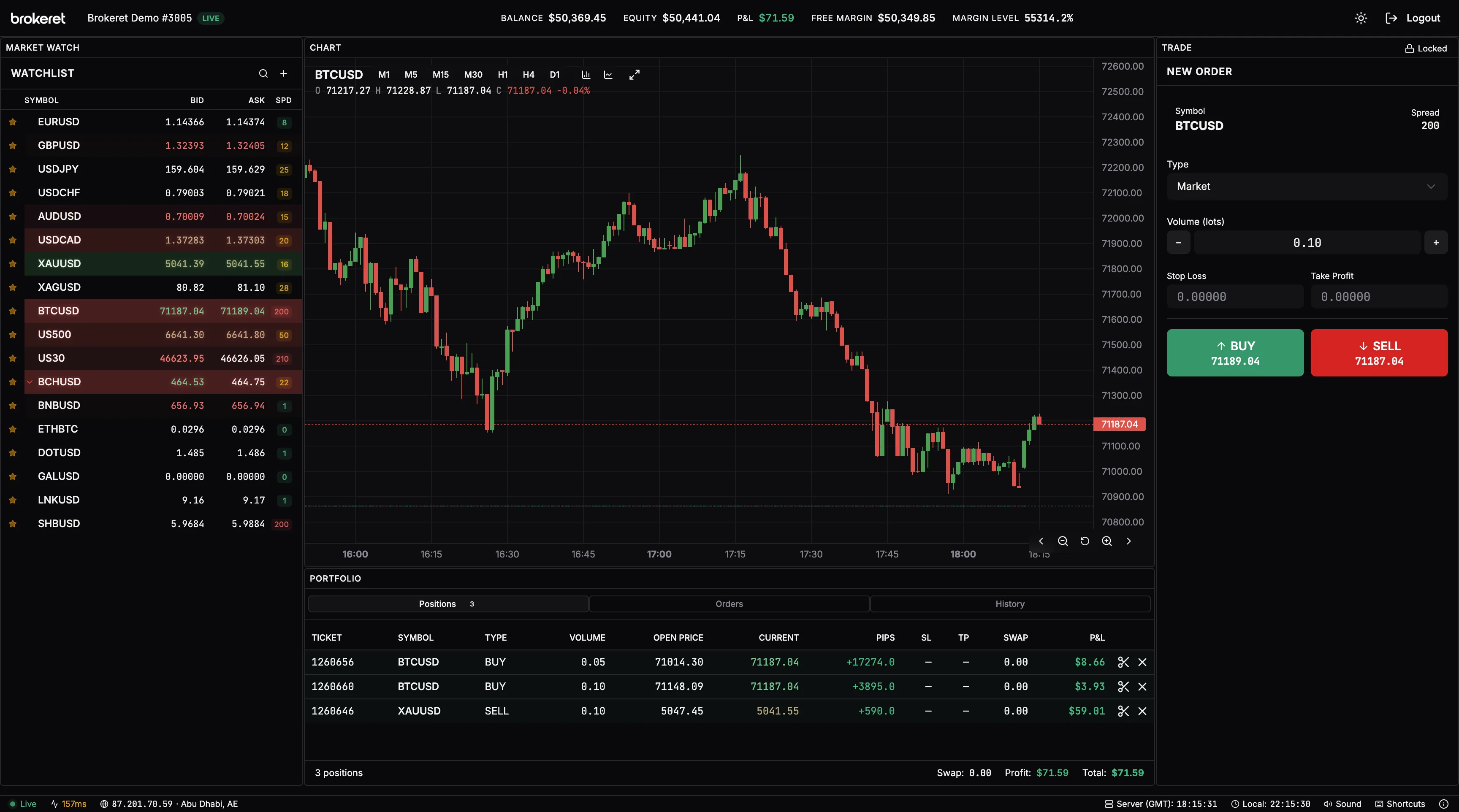This screenshot has width=1459, height=812.
Task: Switch chart to bar chart style
Action: point(586,74)
